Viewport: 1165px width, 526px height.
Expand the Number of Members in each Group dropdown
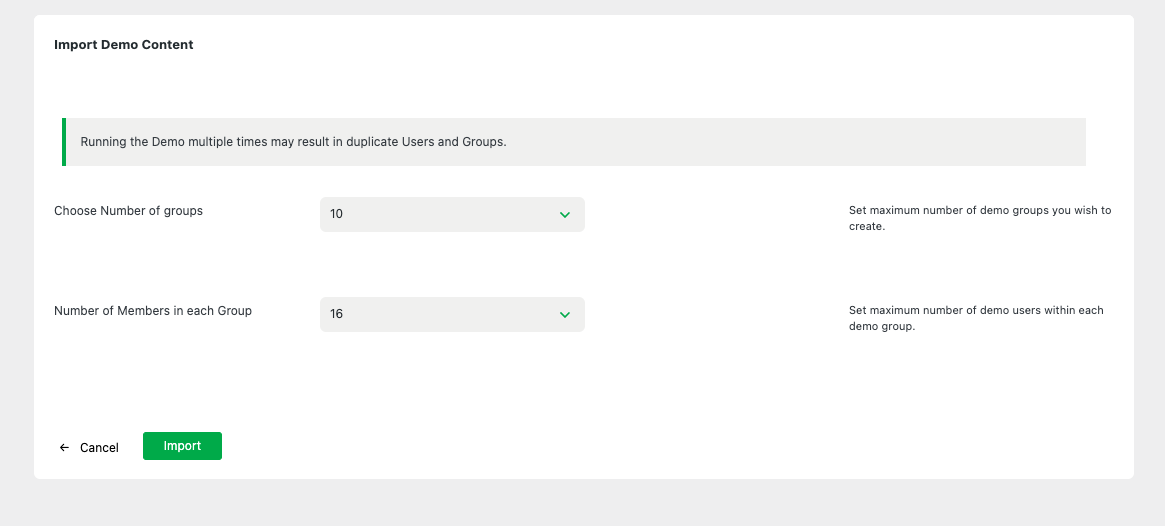(x=452, y=314)
